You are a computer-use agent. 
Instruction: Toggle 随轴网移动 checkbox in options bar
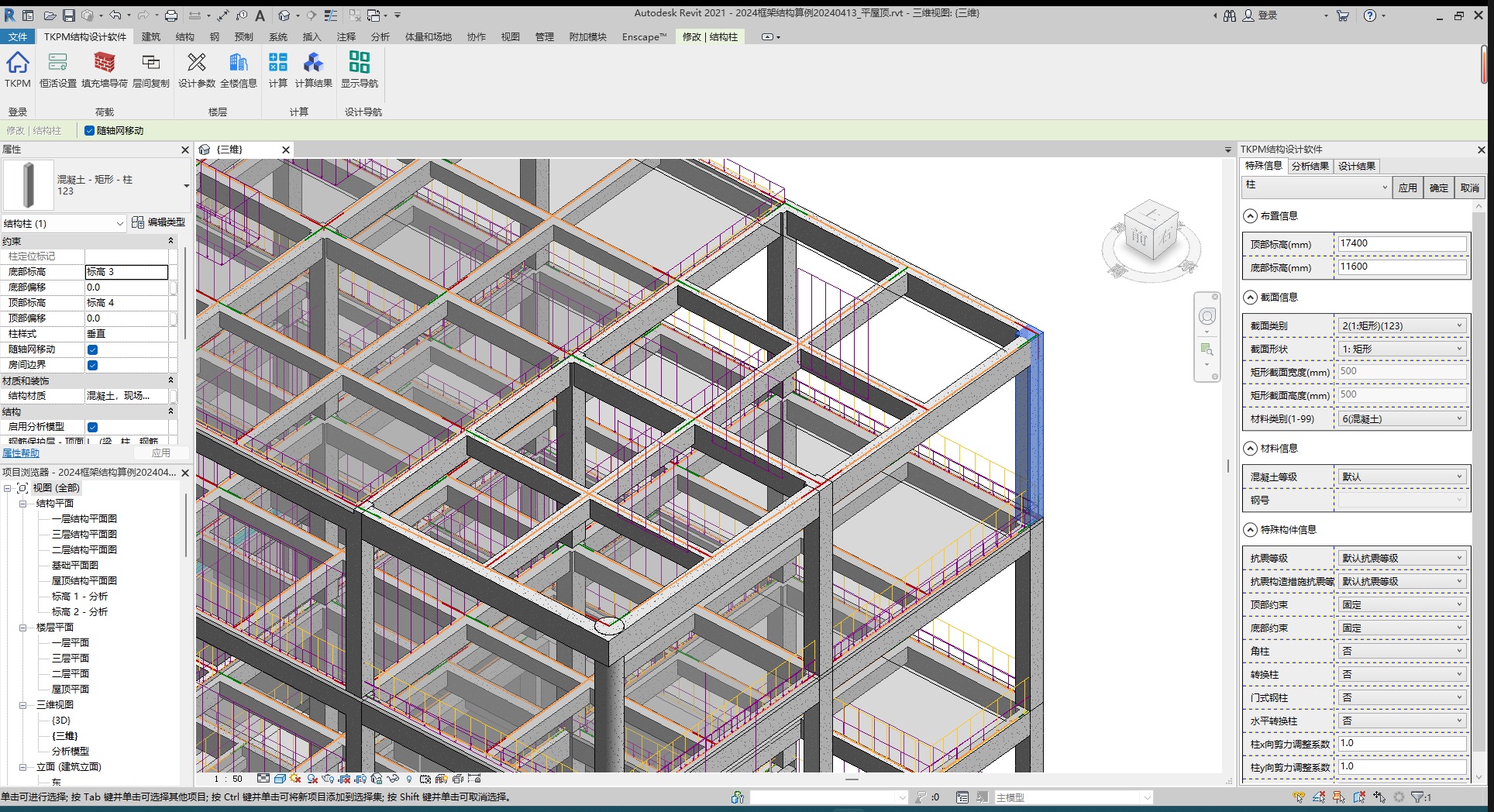(x=89, y=131)
